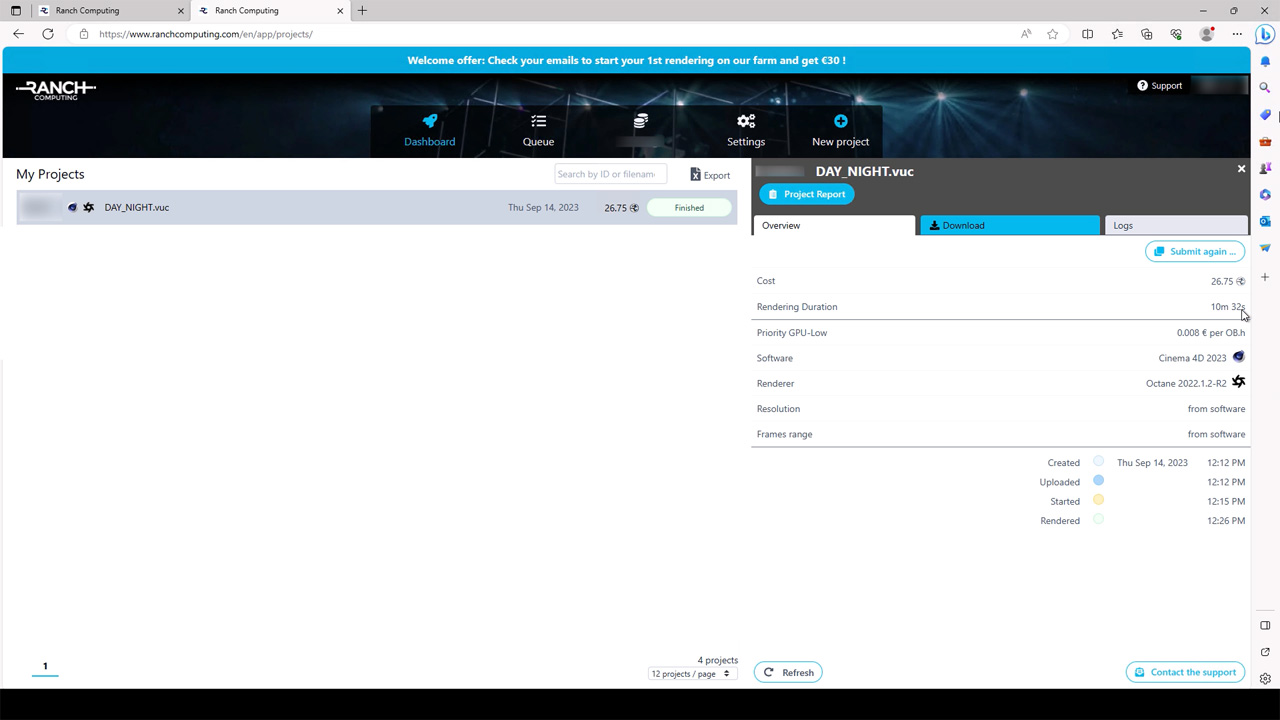Open the coins credits icon in navigation
The height and width of the screenshot is (720, 1280).
click(x=641, y=121)
